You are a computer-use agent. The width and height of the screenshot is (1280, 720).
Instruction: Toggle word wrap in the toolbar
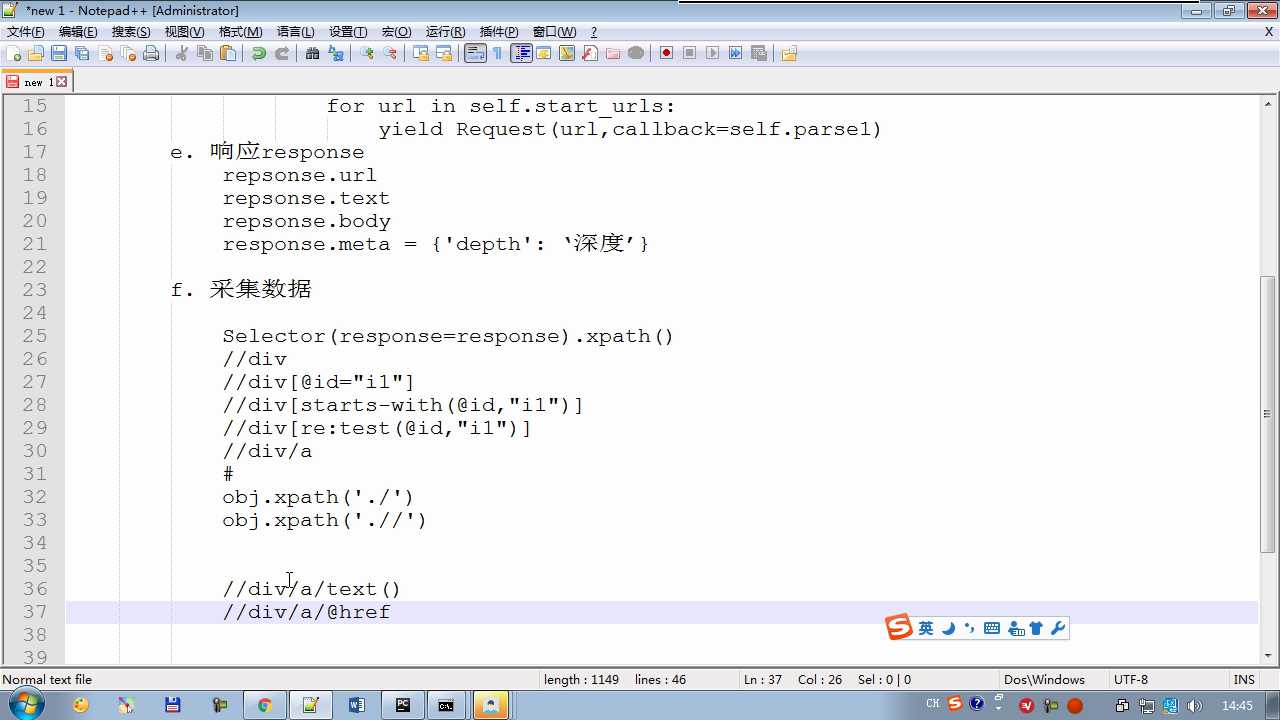pyautogui.click(x=475, y=54)
